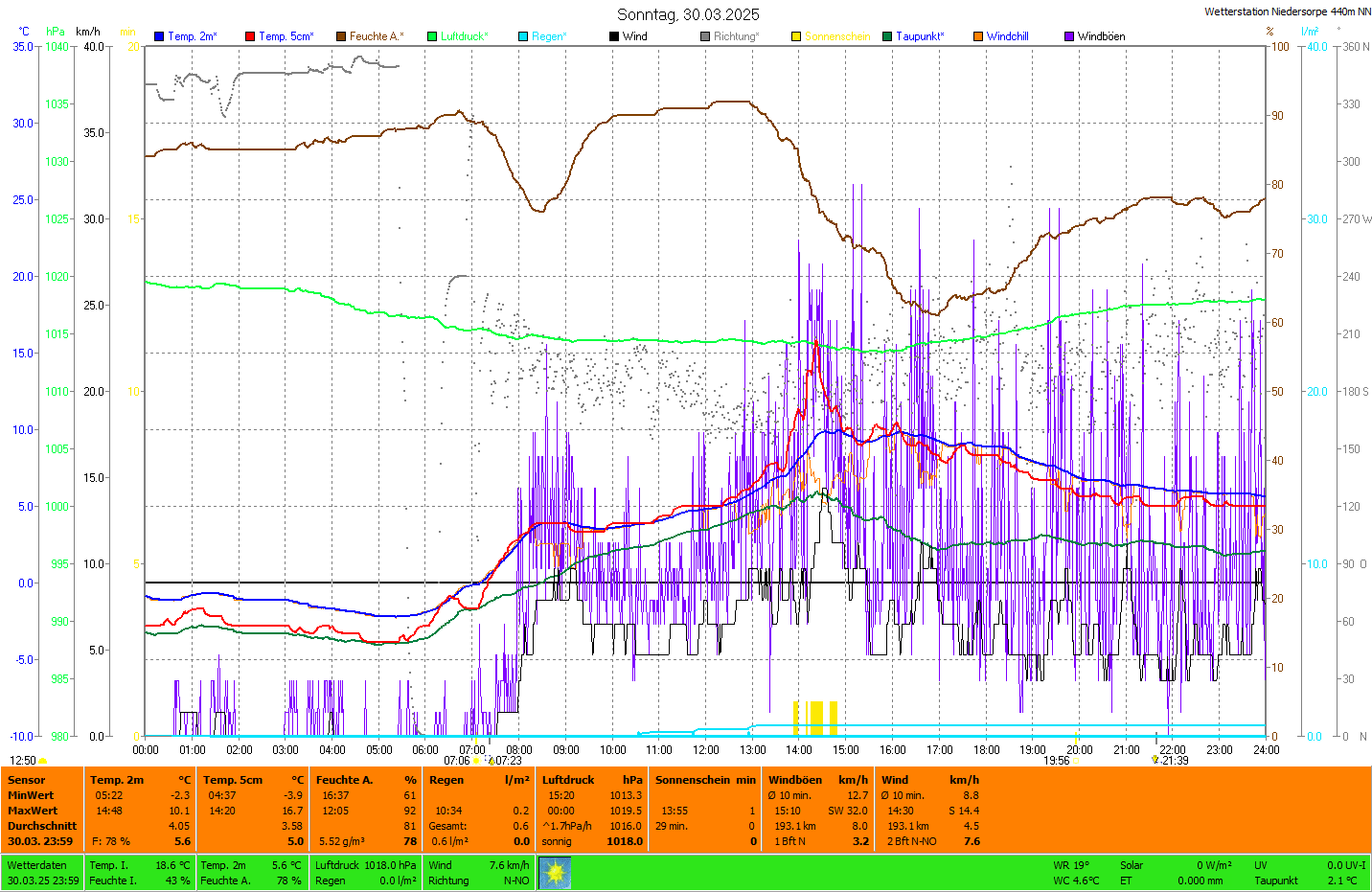This screenshot has height=892, width=1372.
Task: Click the cyan Regen legend square
Action: click(x=523, y=36)
